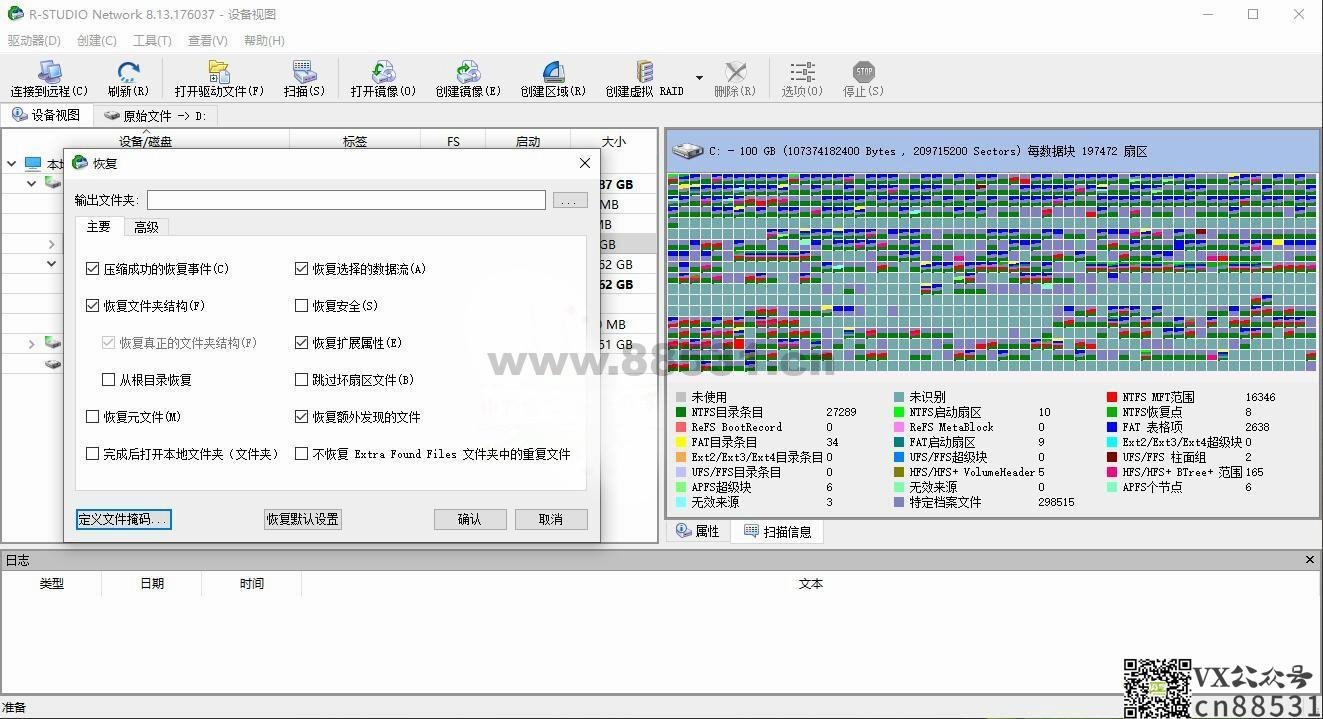Click the 输出文件夹 input field
This screenshot has height=719, width=1323.
346,201
